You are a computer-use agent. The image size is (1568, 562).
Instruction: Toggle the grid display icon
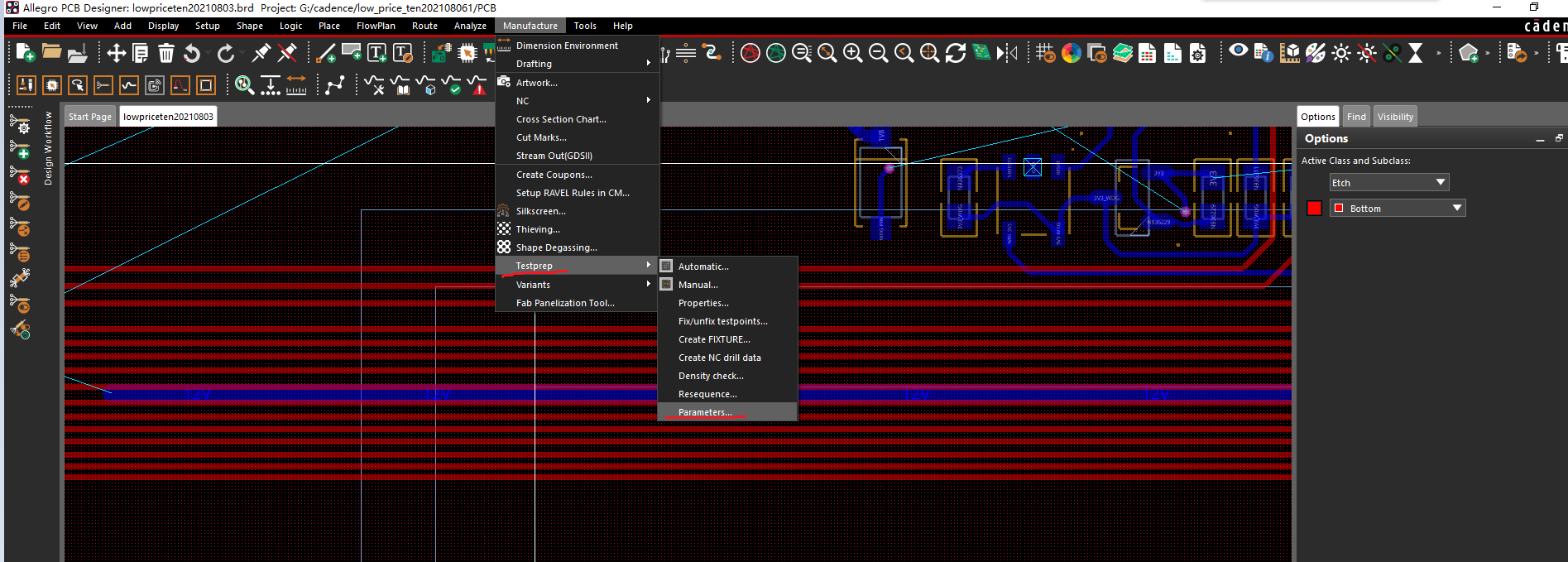pyautogui.click(x=1046, y=54)
